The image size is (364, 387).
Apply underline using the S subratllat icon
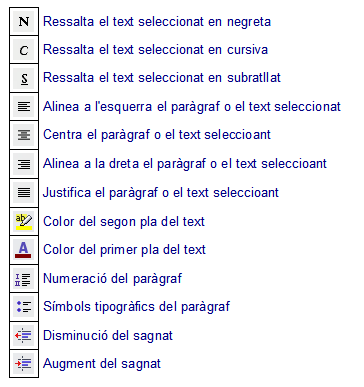coord(24,78)
